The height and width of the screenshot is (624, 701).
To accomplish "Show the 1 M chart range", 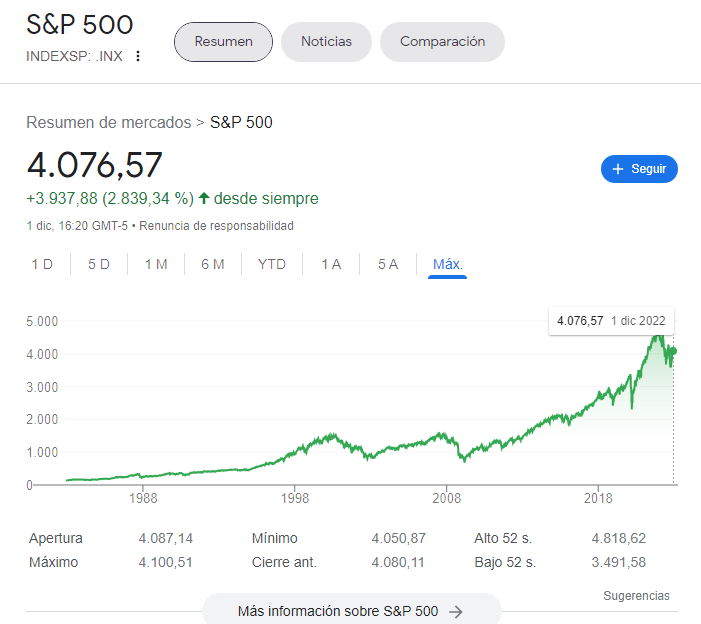I will (x=155, y=264).
